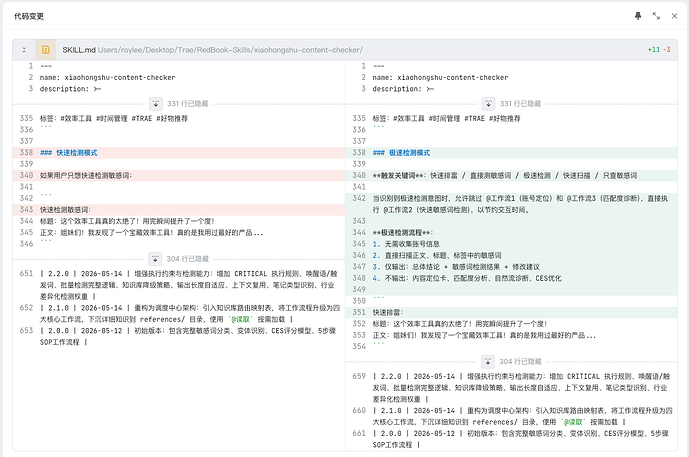The image size is (689, 457).
Task: Click added heading '### 极速检测模式' in right pane
Action: click(x=401, y=153)
